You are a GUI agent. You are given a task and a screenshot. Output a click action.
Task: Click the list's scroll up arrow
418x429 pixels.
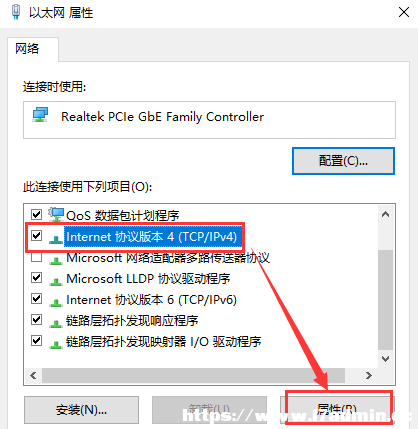pos(386,214)
